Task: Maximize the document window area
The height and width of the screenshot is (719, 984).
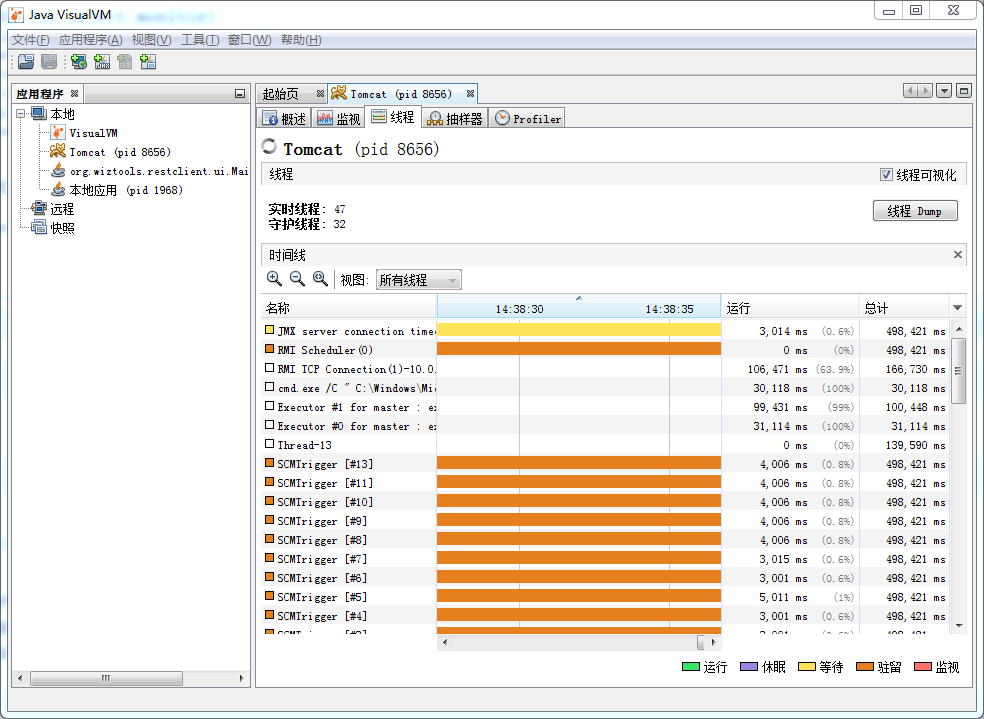Action: pyautogui.click(x=964, y=91)
